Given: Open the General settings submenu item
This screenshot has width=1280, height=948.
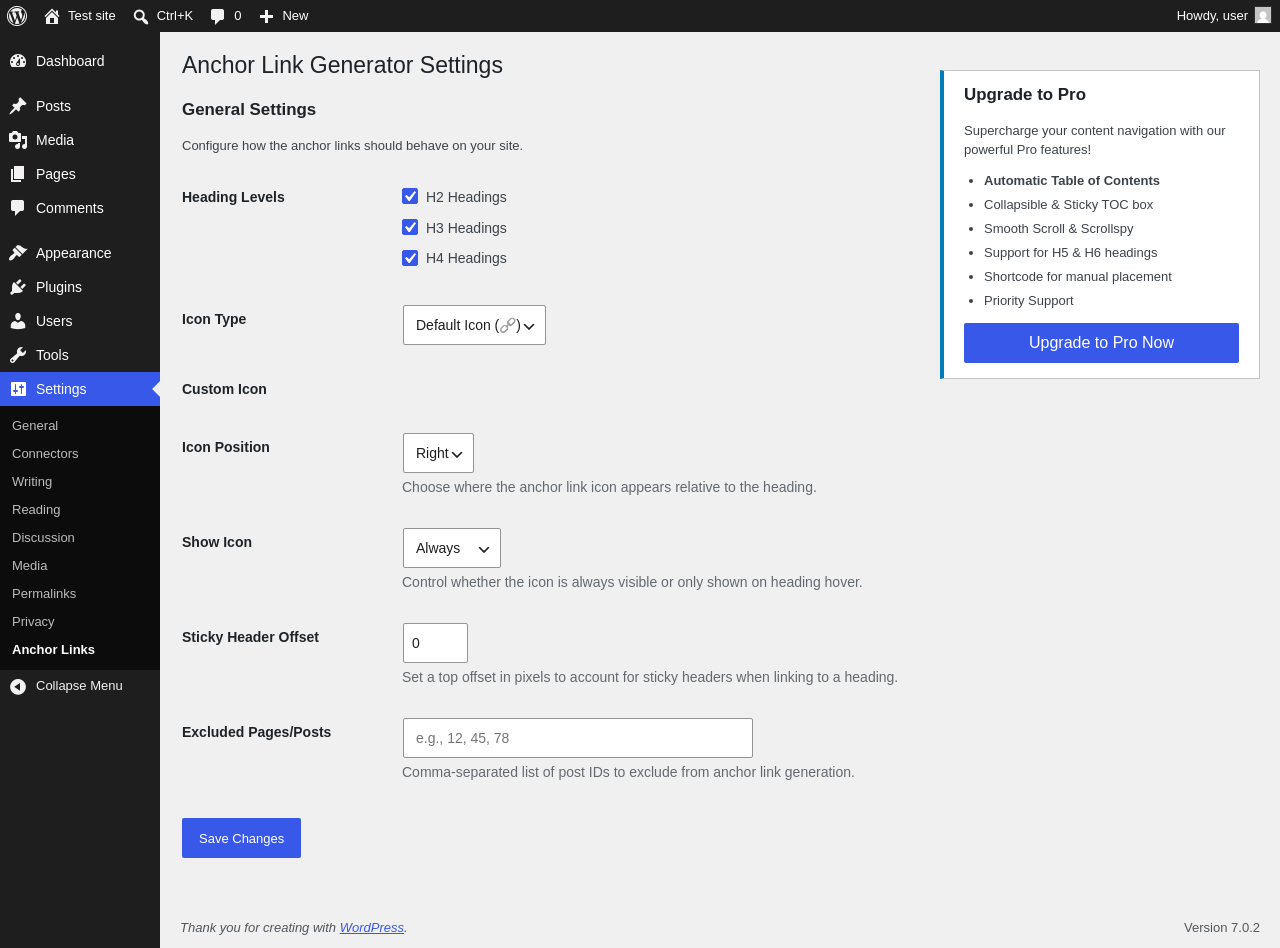Looking at the screenshot, I should (x=35, y=425).
